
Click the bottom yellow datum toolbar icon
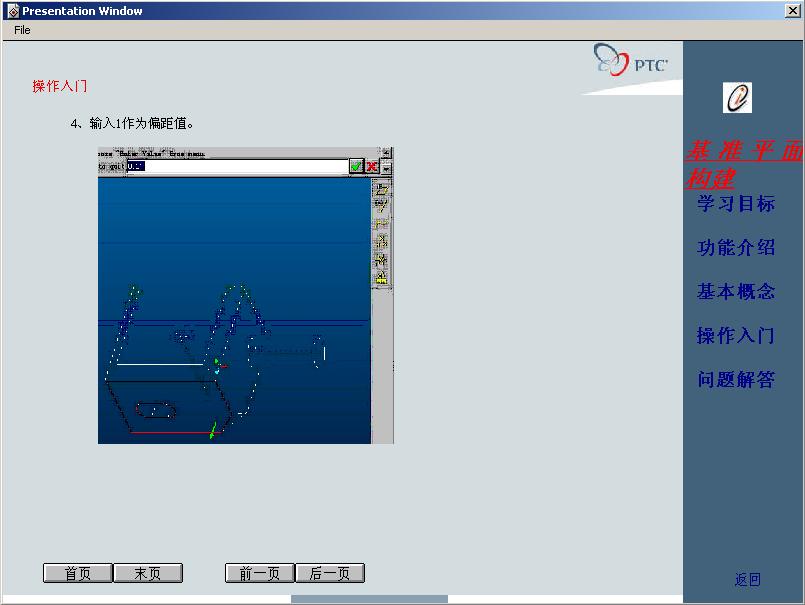coord(381,278)
